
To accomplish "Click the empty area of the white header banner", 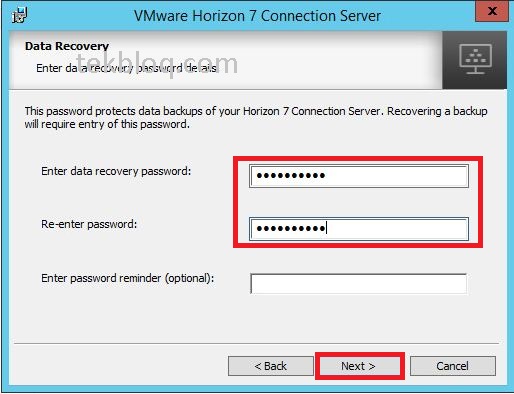I will pyautogui.click(x=333, y=60).
